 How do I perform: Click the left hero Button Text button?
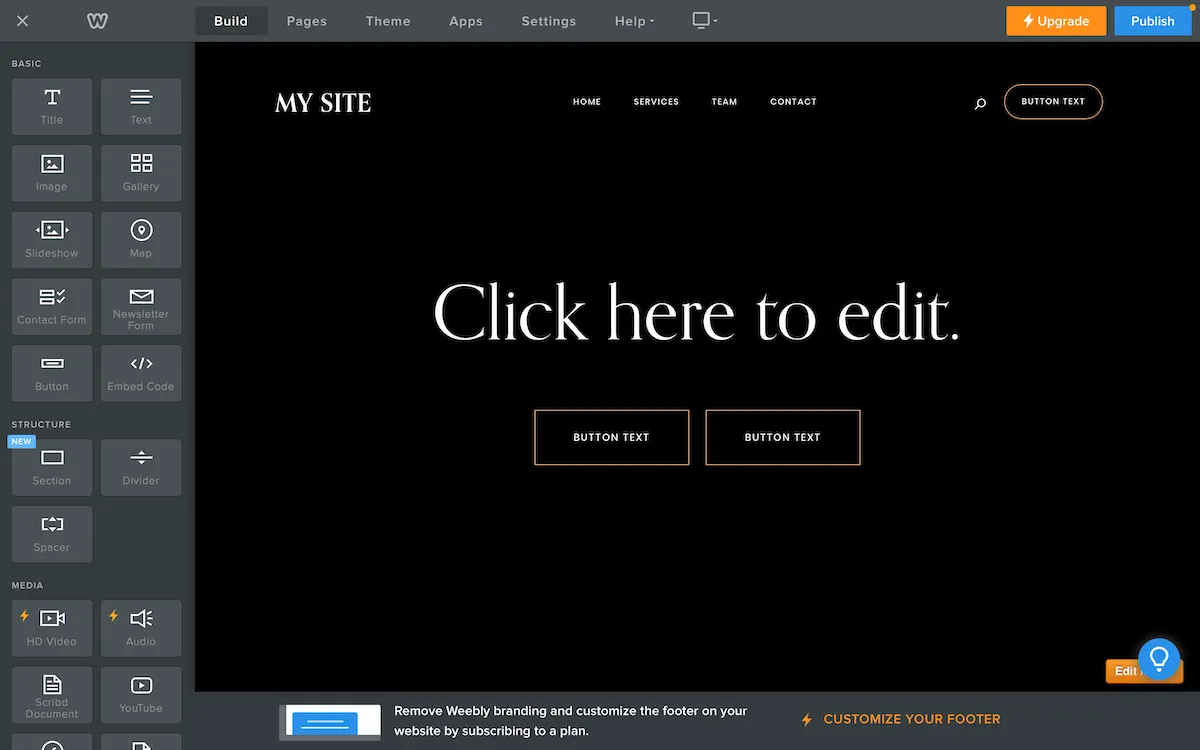click(x=612, y=437)
